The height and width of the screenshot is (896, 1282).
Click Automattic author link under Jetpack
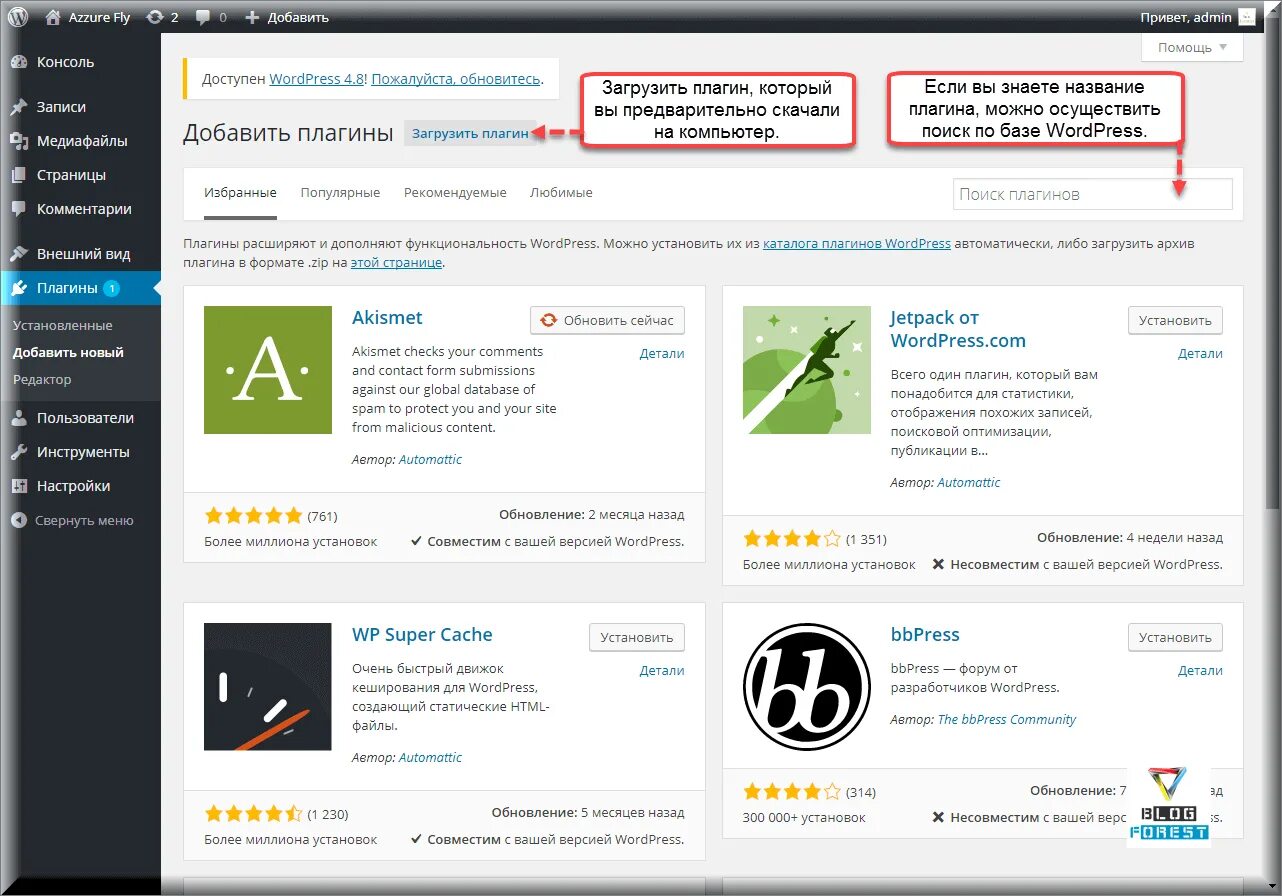[x=969, y=482]
